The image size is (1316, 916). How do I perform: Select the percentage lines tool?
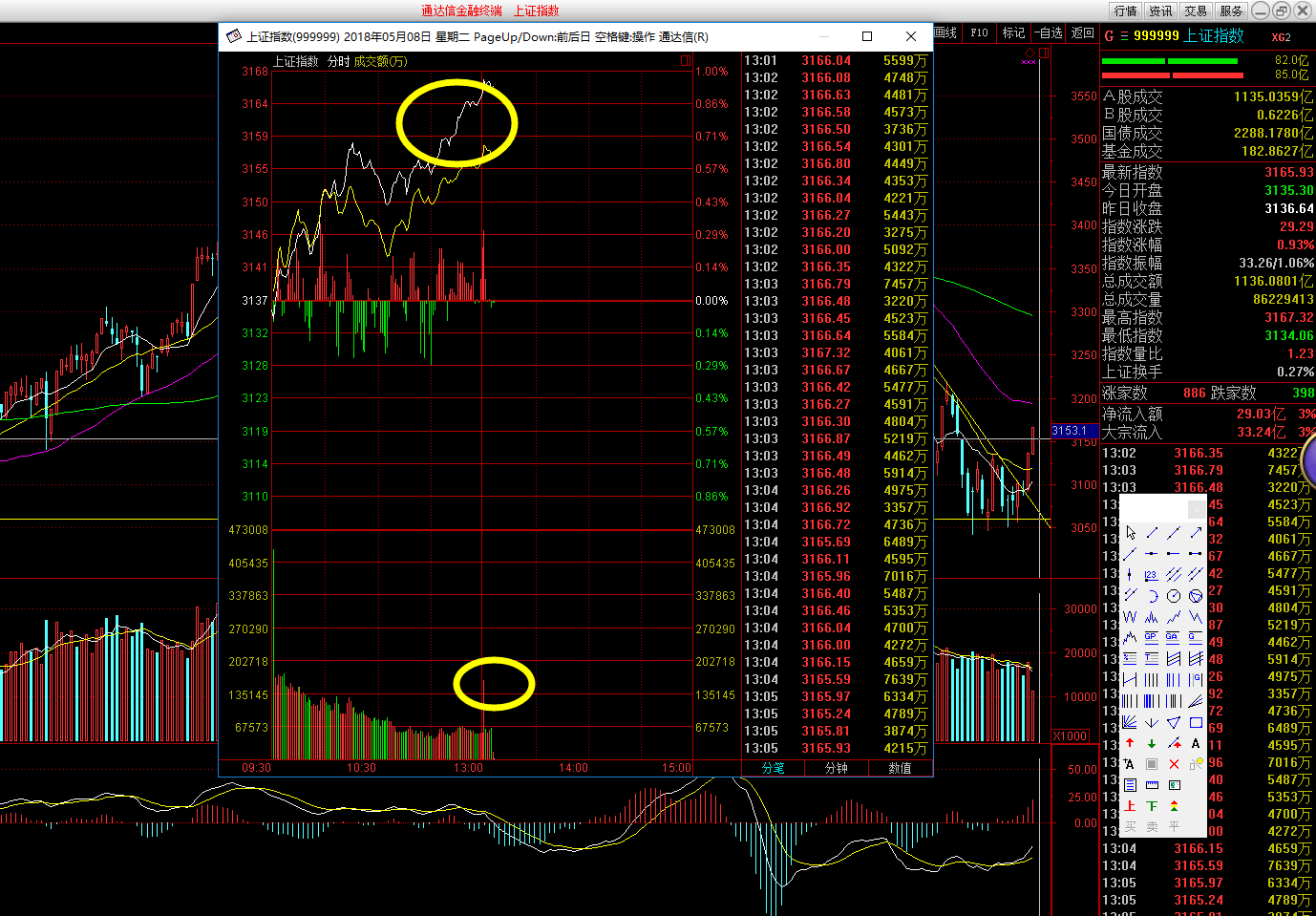tap(1131, 659)
